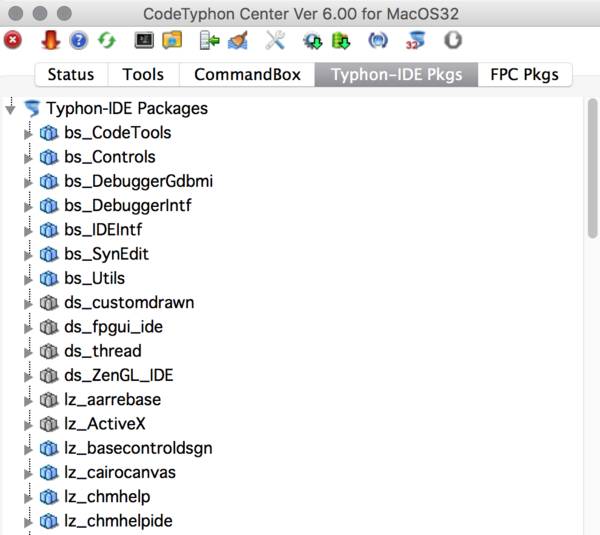The image size is (600, 535).
Task: Click the package icon beside bs_SynEdit
Action: (49, 254)
